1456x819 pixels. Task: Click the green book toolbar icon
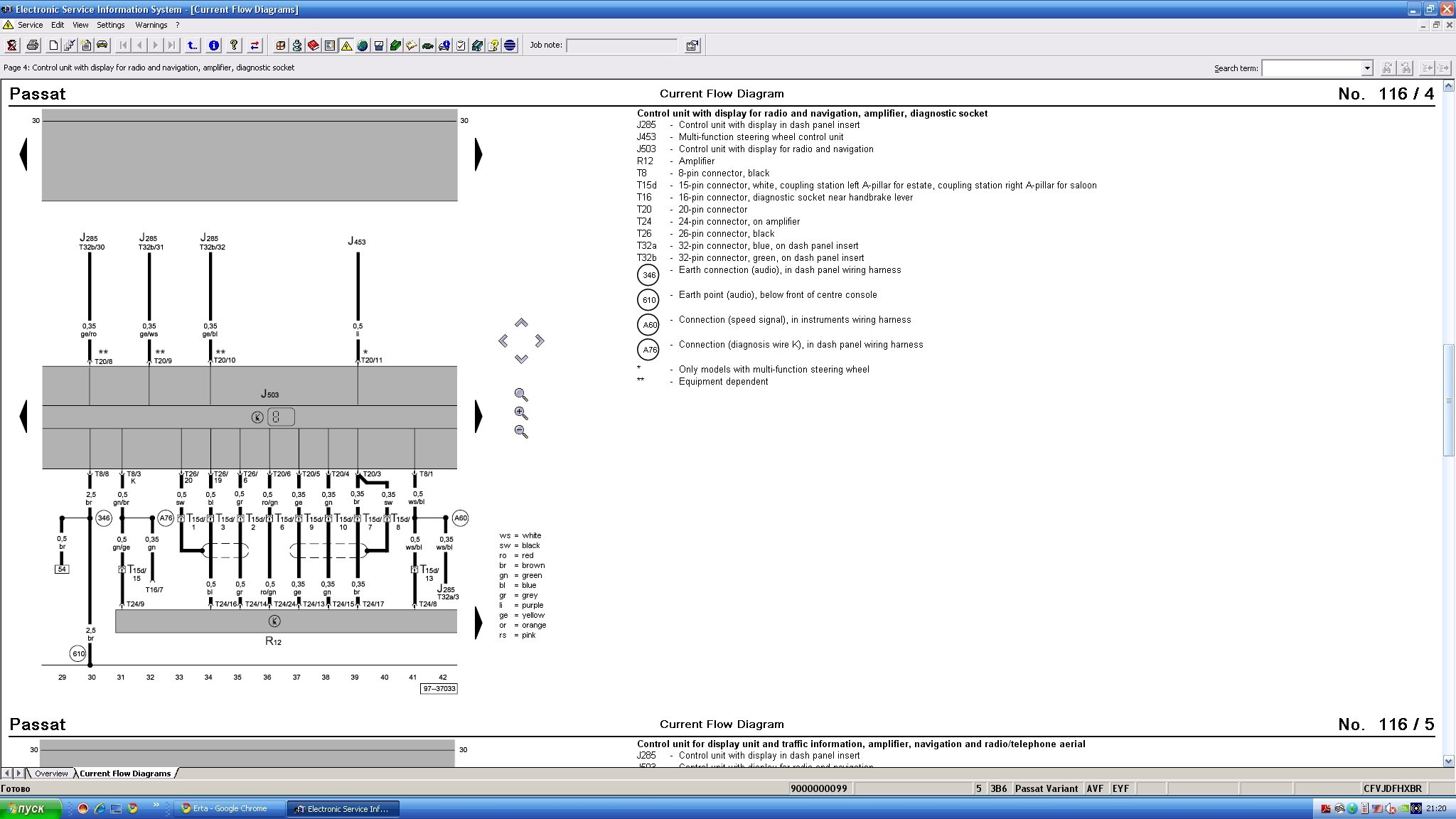[395, 45]
